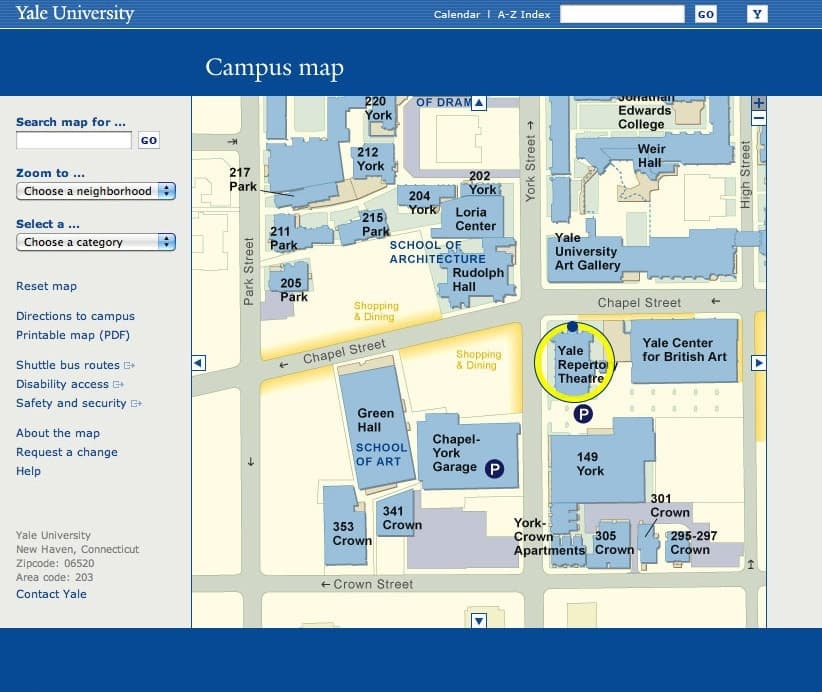Focus the Search map for input field
Viewport: 822px width, 692px height.
74,140
